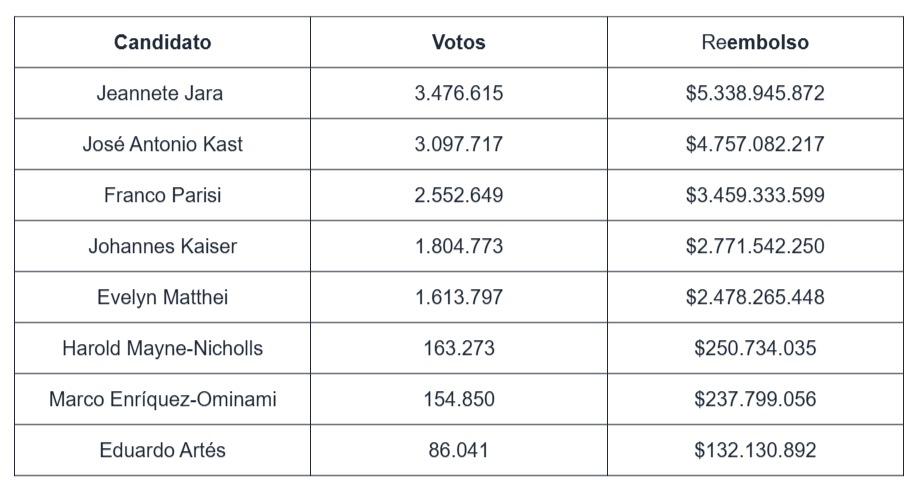Click the $5.338.945.872 reimbursement amount
This screenshot has width=912, height=484.
[755, 93]
